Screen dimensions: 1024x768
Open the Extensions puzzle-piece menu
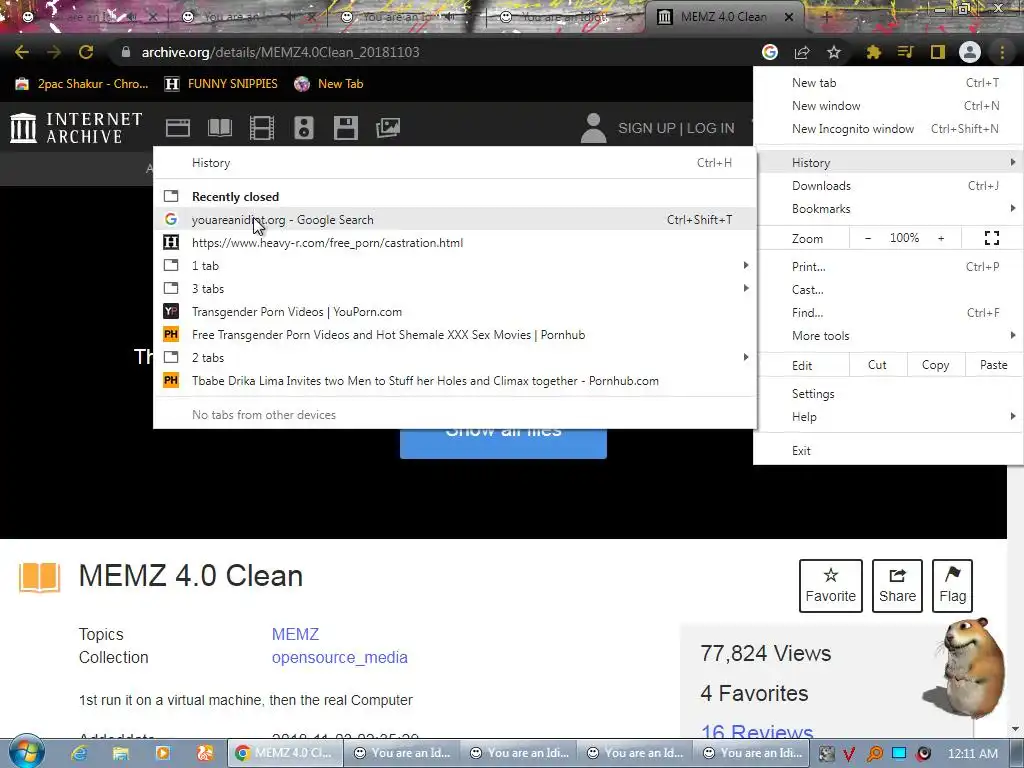point(873,52)
